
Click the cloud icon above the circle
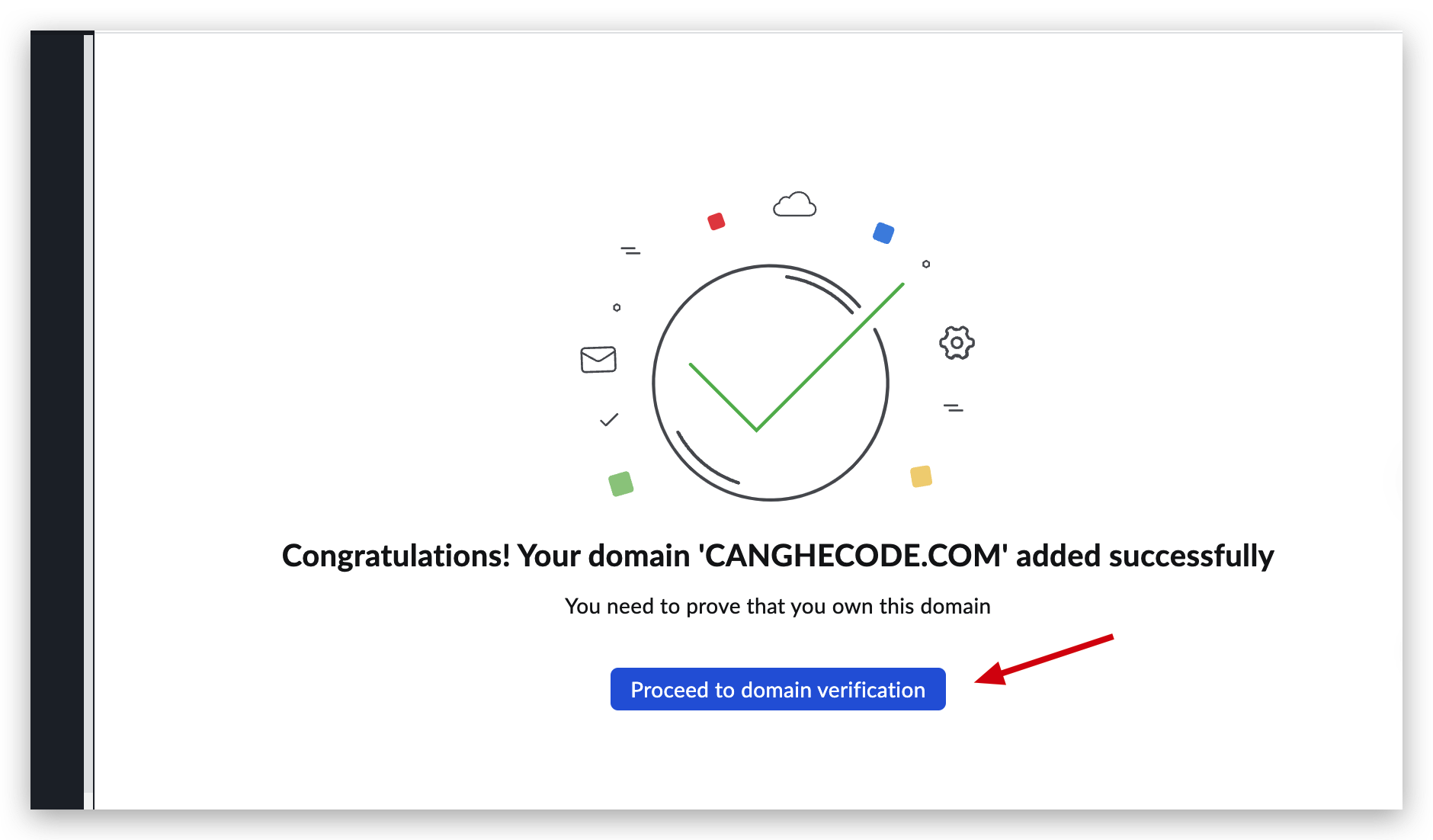(x=794, y=204)
